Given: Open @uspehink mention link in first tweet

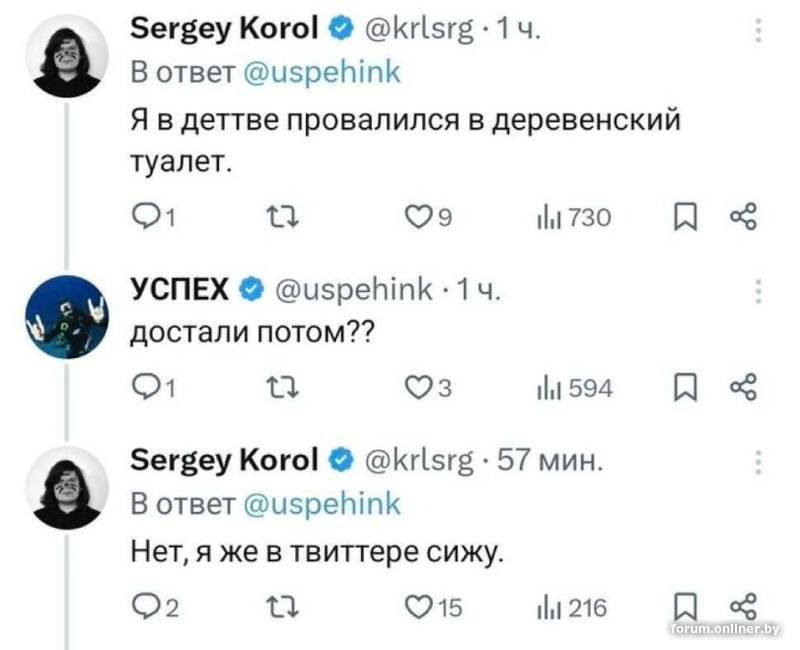Looking at the screenshot, I should tap(322, 74).
